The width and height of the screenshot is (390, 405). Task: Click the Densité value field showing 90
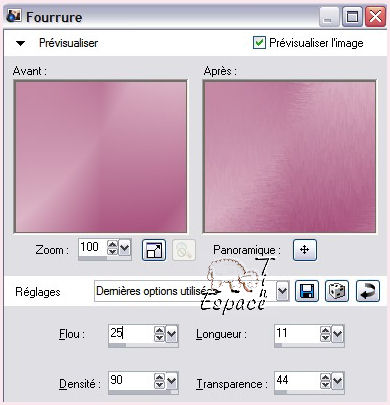tap(131, 380)
